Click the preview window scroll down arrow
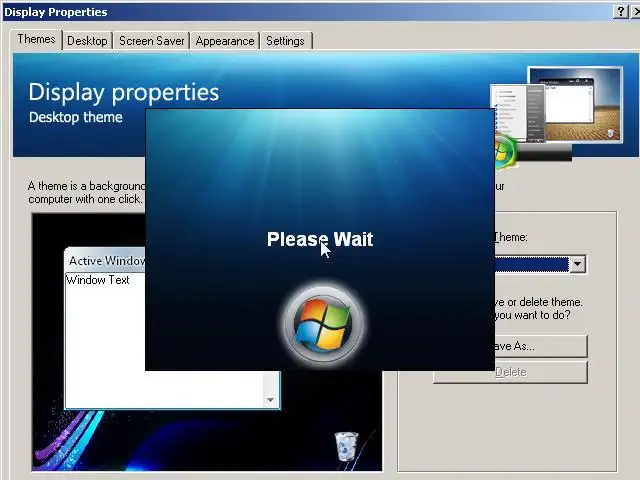The width and height of the screenshot is (640, 480). pyautogui.click(x=270, y=400)
